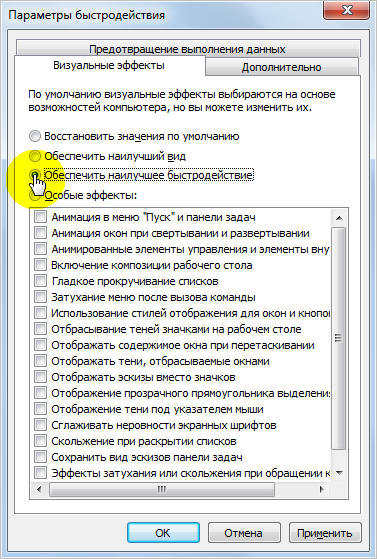This screenshot has height=559, width=377.
Task: Switch to the Дополнительно tab
Action: pos(282,67)
